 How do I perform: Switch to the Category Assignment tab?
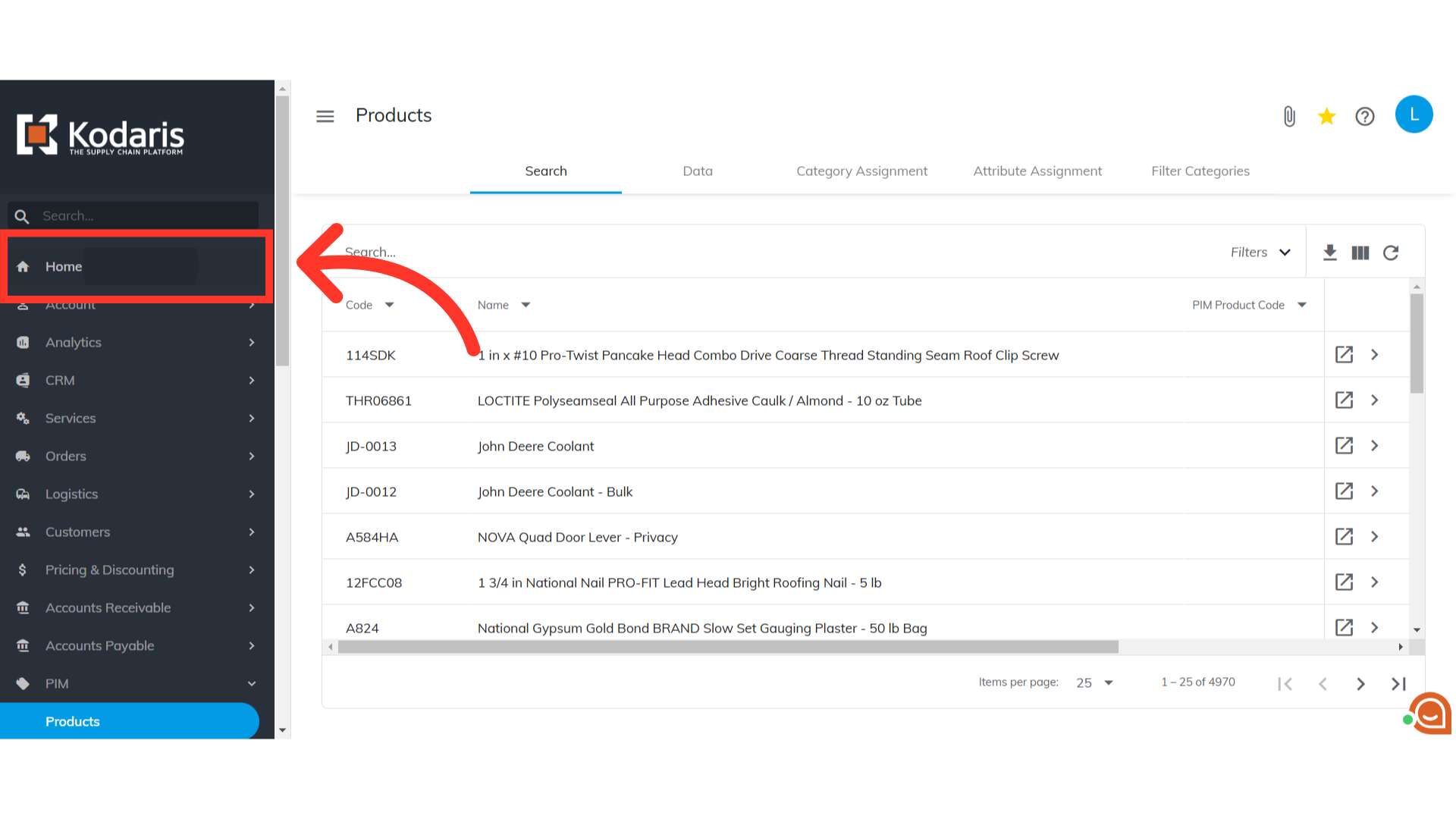click(x=861, y=171)
